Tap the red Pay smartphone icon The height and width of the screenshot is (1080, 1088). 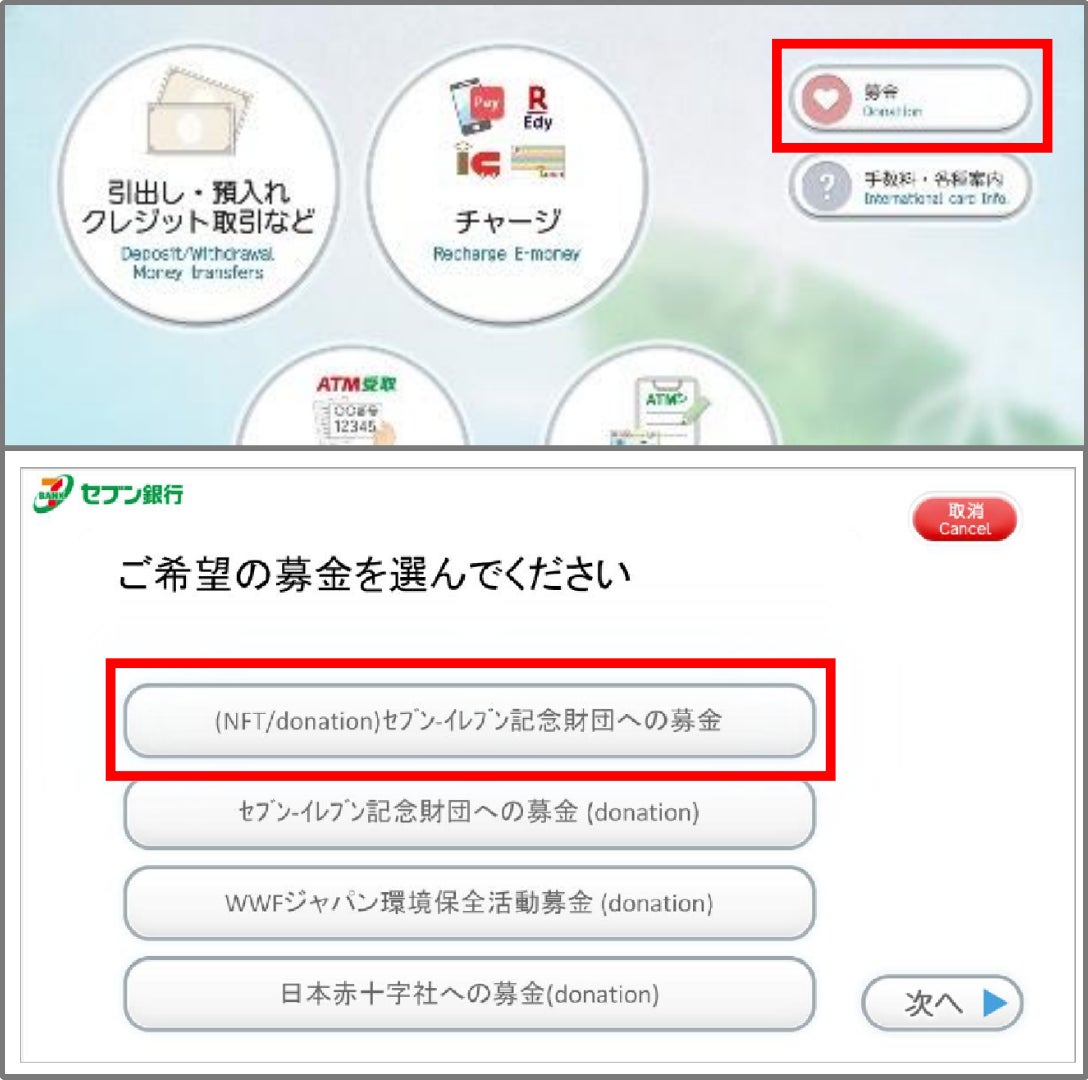coord(478,106)
